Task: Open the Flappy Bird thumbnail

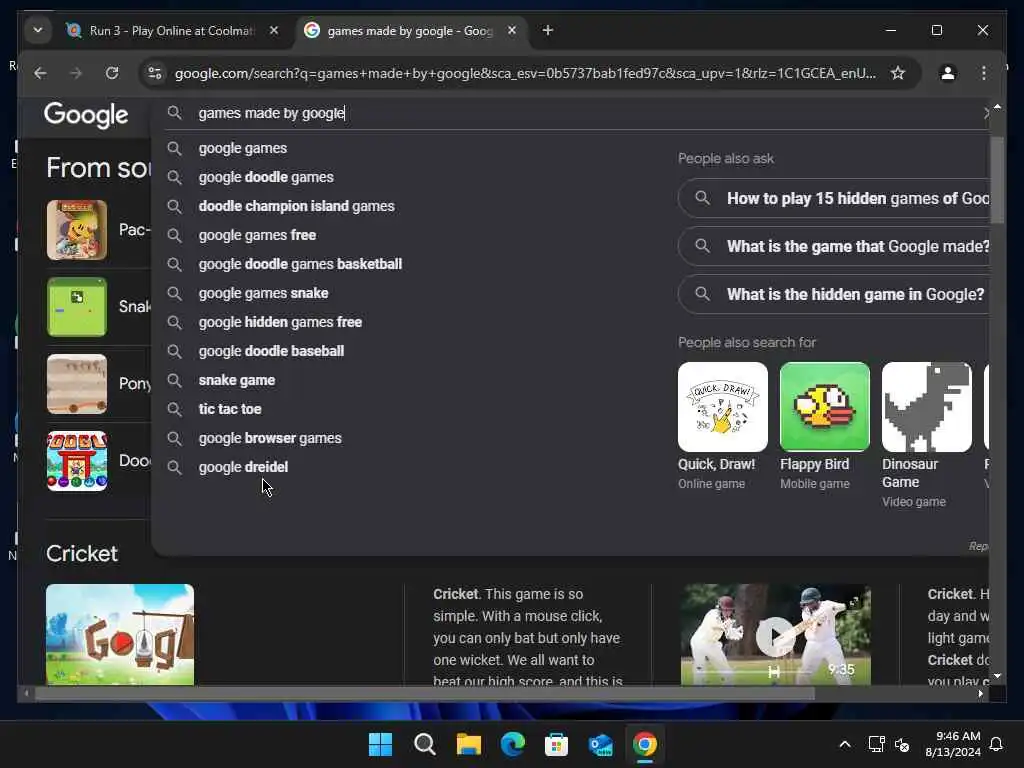Action: pyautogui.click(x=825, y=407)
